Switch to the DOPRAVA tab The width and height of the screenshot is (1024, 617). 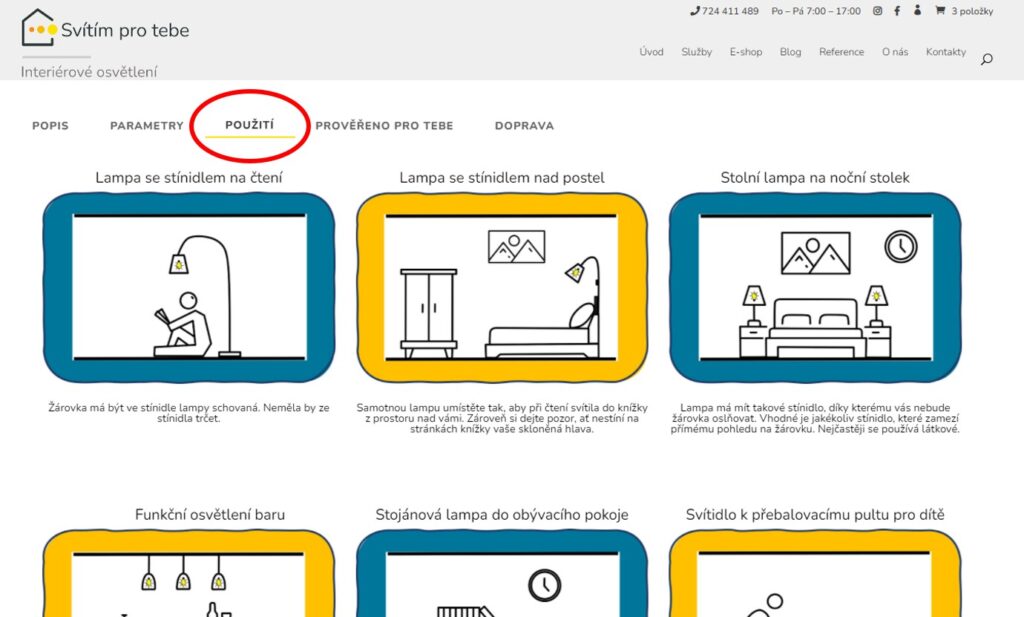[x=524, y=126]
